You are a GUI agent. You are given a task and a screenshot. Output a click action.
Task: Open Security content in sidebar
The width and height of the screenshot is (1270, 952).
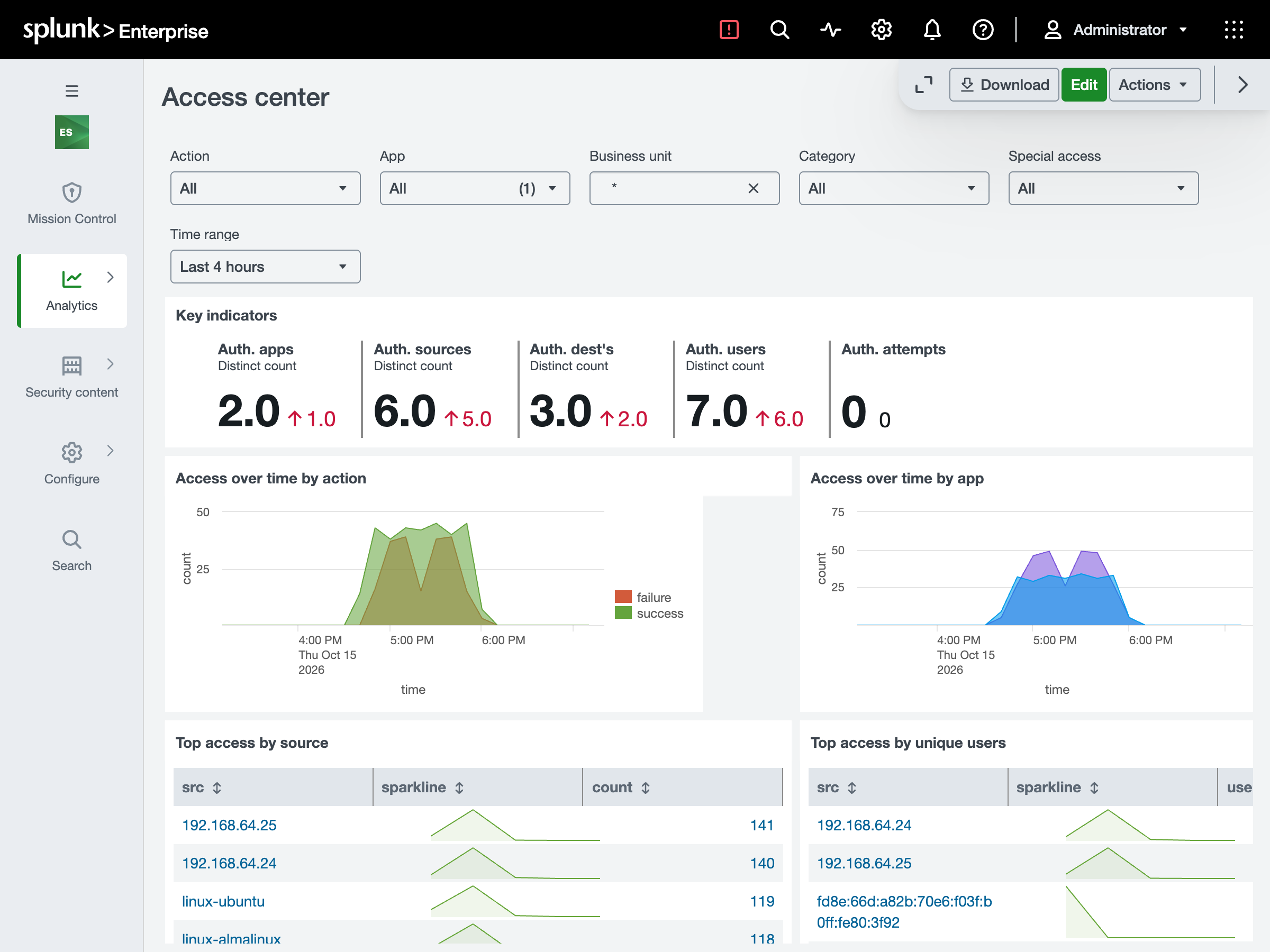click(72, 377)
